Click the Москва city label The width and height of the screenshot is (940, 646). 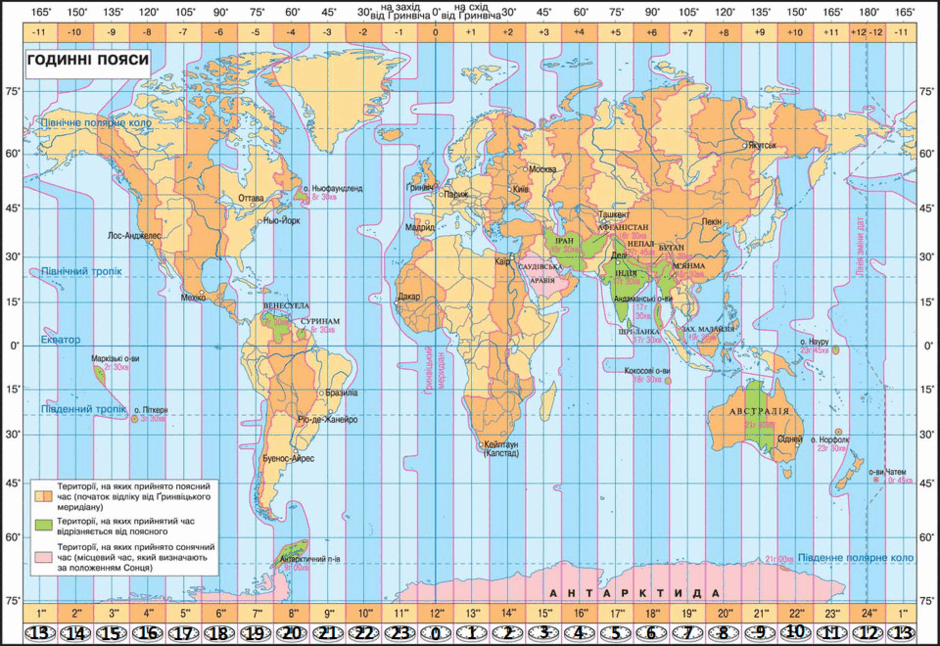point(543,169)
